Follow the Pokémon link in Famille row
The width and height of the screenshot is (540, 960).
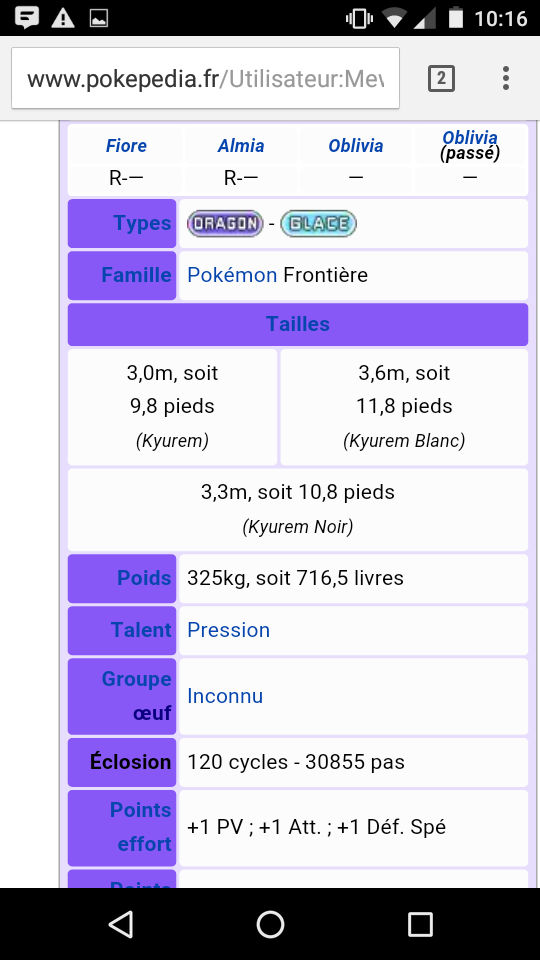click(x=232, y=275)
